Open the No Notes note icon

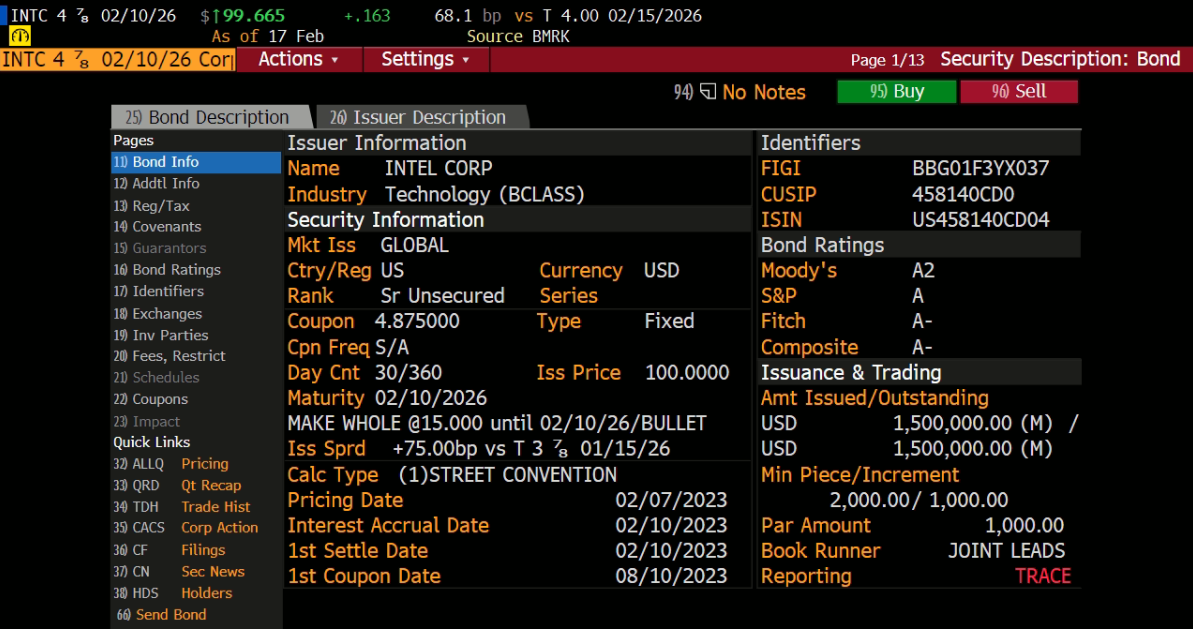[x=708, y=92]
